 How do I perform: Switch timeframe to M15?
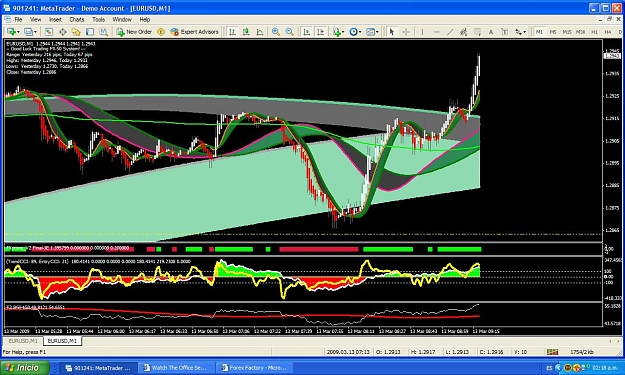[566, 32]
